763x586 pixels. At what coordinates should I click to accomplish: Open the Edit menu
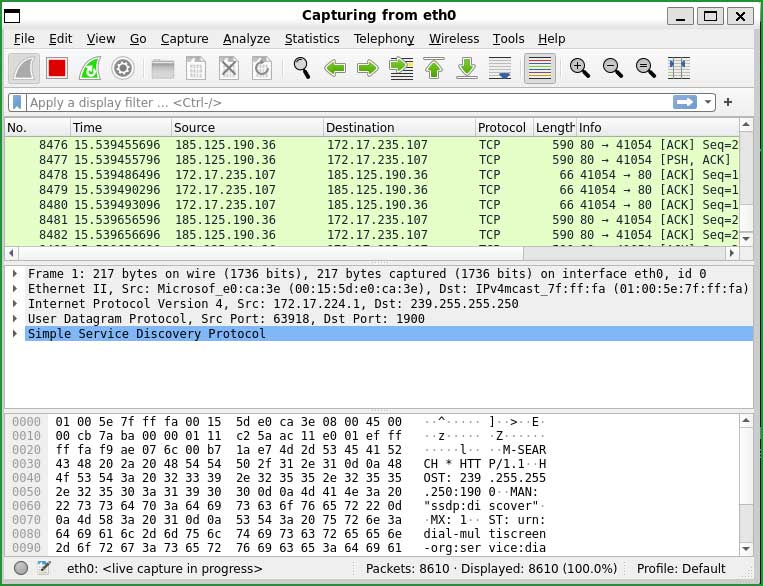click(x=60, y=38)
